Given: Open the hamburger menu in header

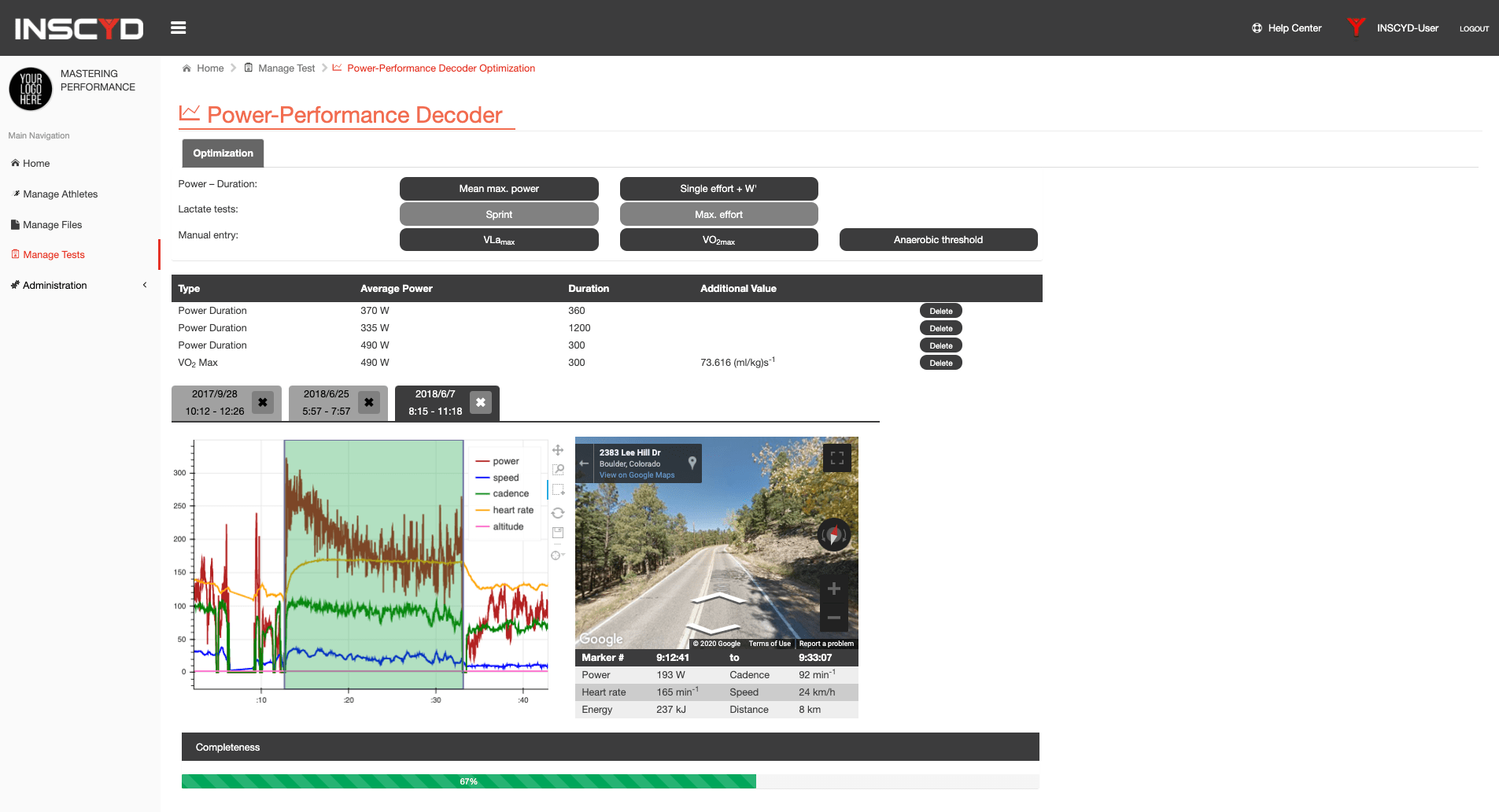Looking at the screenshot, I should [x=179, y=28].
